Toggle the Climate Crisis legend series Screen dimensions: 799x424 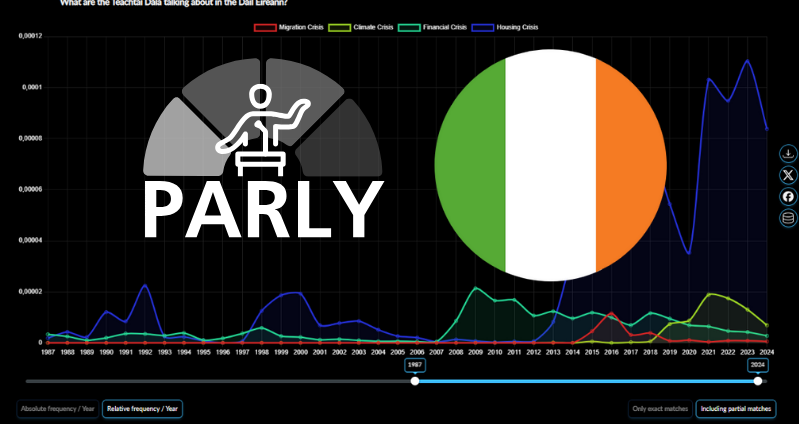pos(366,27)
